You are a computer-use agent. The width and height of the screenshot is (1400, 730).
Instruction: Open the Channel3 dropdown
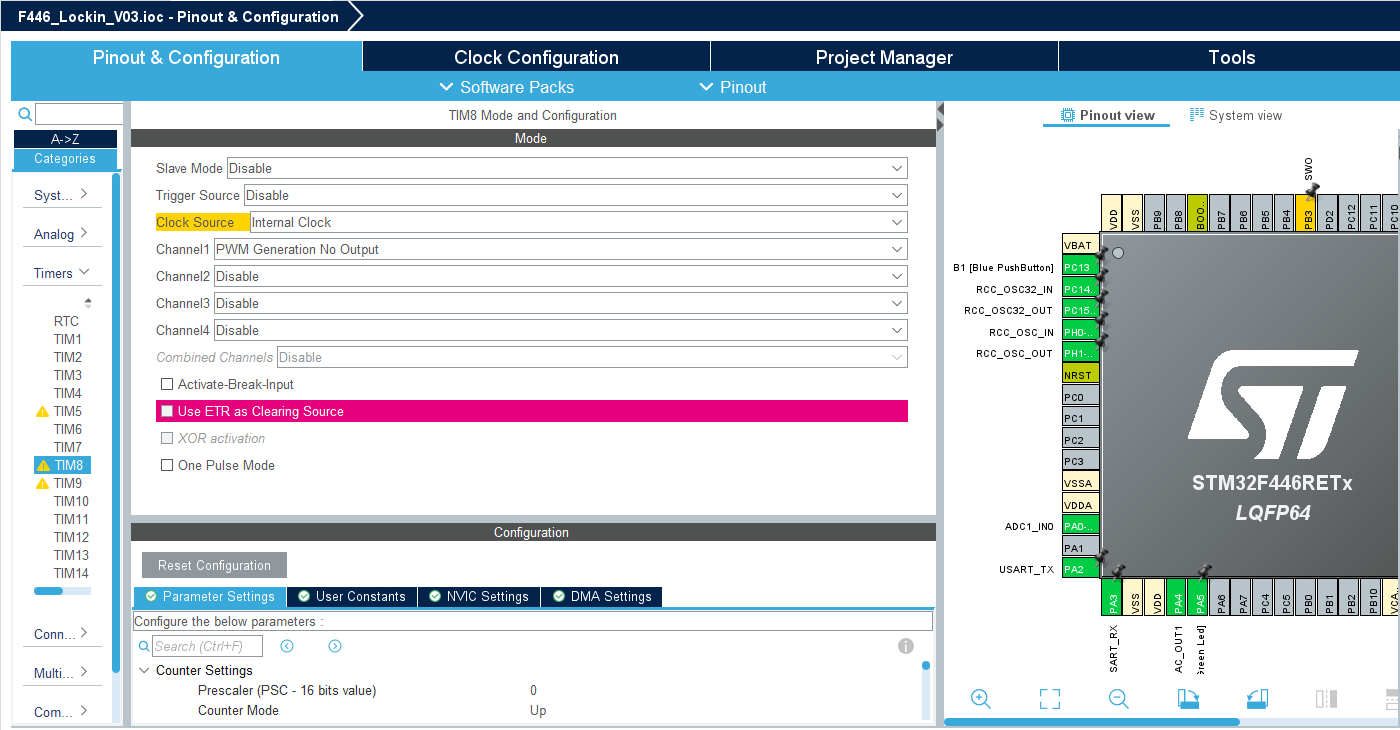pyautogui.click(x=561, y=303)
